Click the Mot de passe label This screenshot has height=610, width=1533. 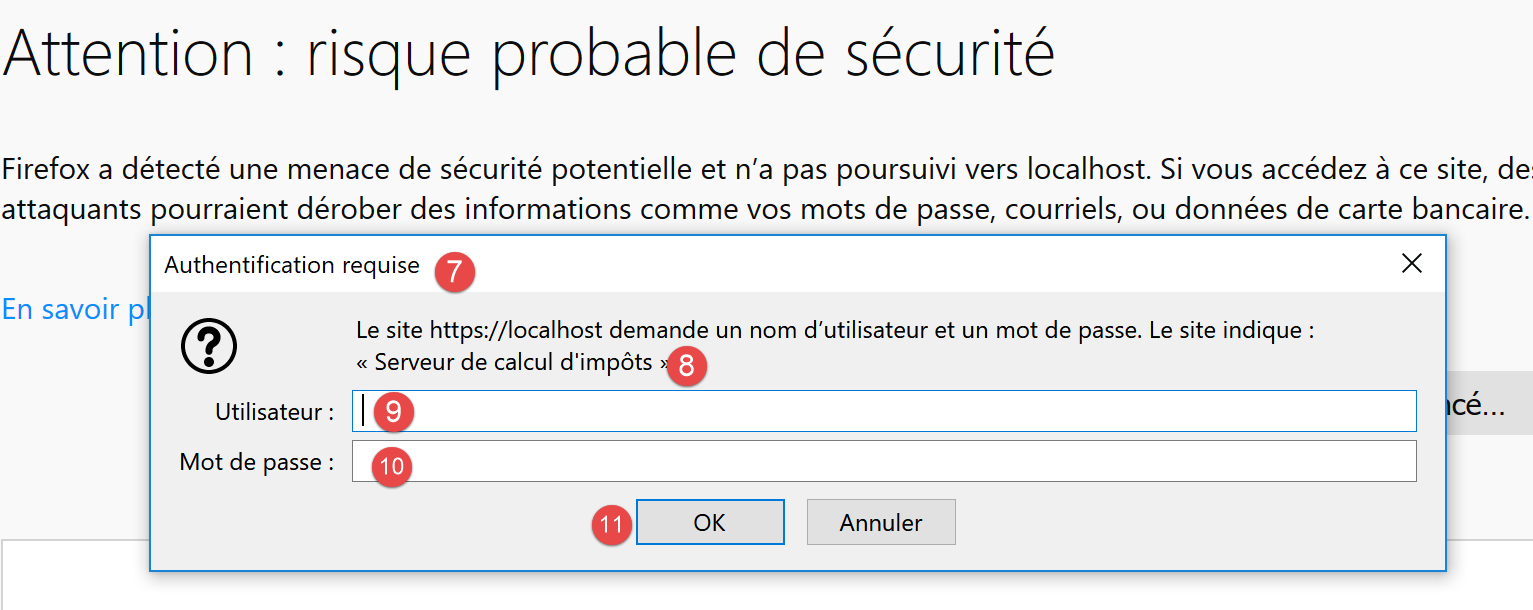coord(256,462)
